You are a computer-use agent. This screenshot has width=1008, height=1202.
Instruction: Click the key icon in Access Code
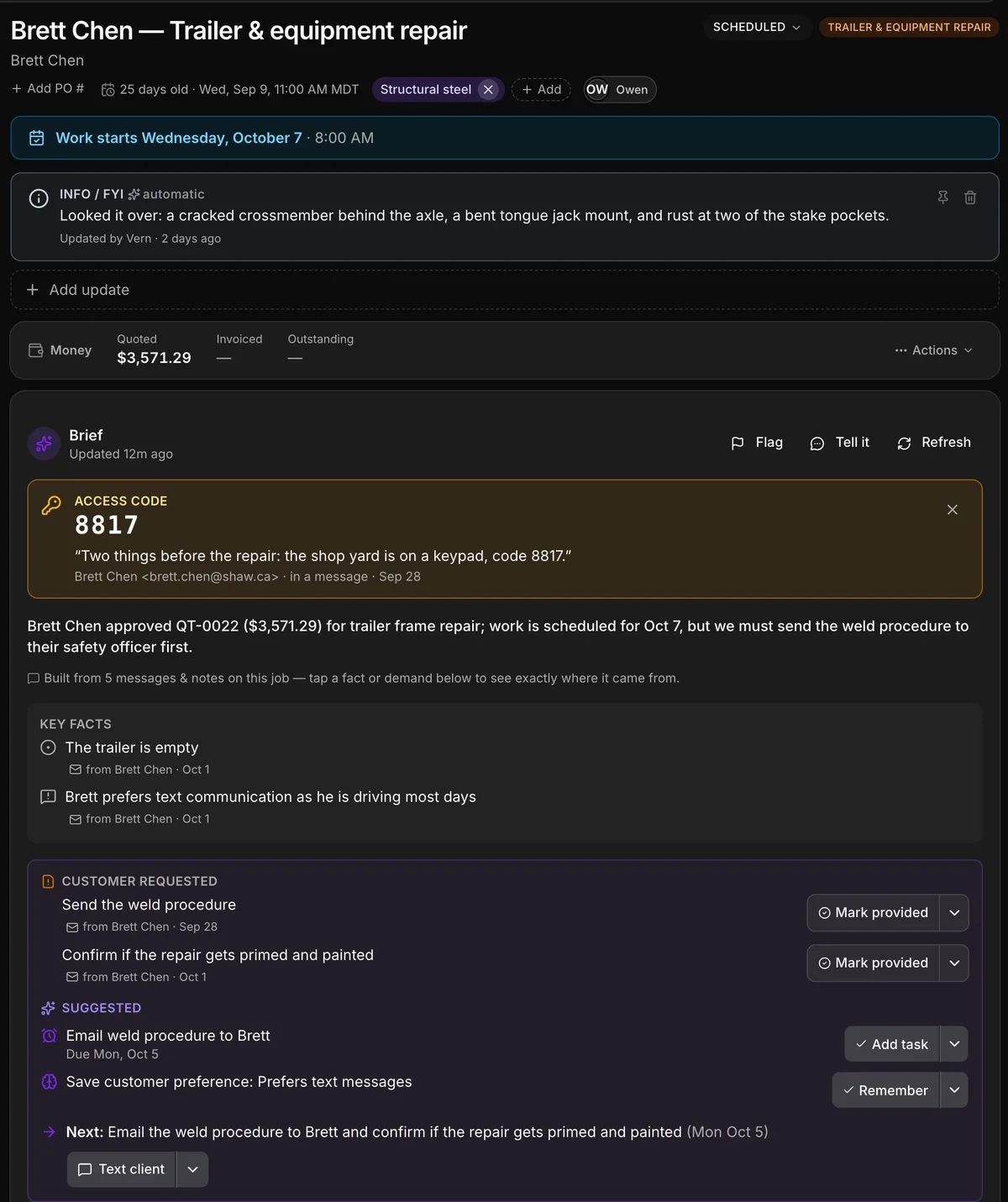(x=51, y=505)
